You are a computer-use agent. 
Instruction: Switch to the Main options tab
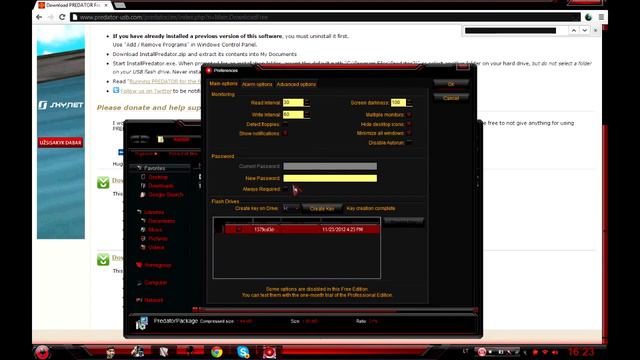(223, 84)
